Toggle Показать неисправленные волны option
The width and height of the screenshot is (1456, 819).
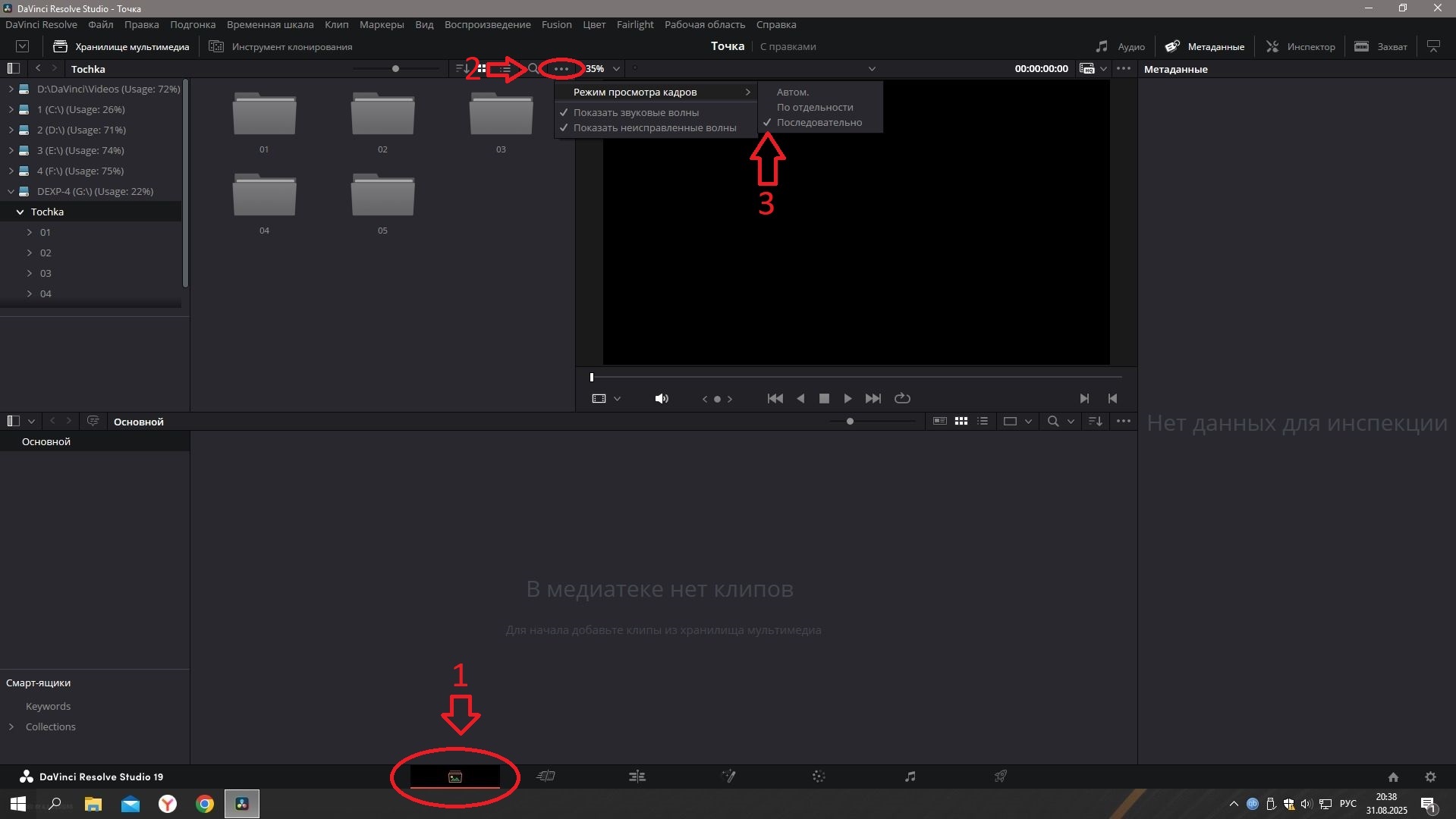point(654,128)
